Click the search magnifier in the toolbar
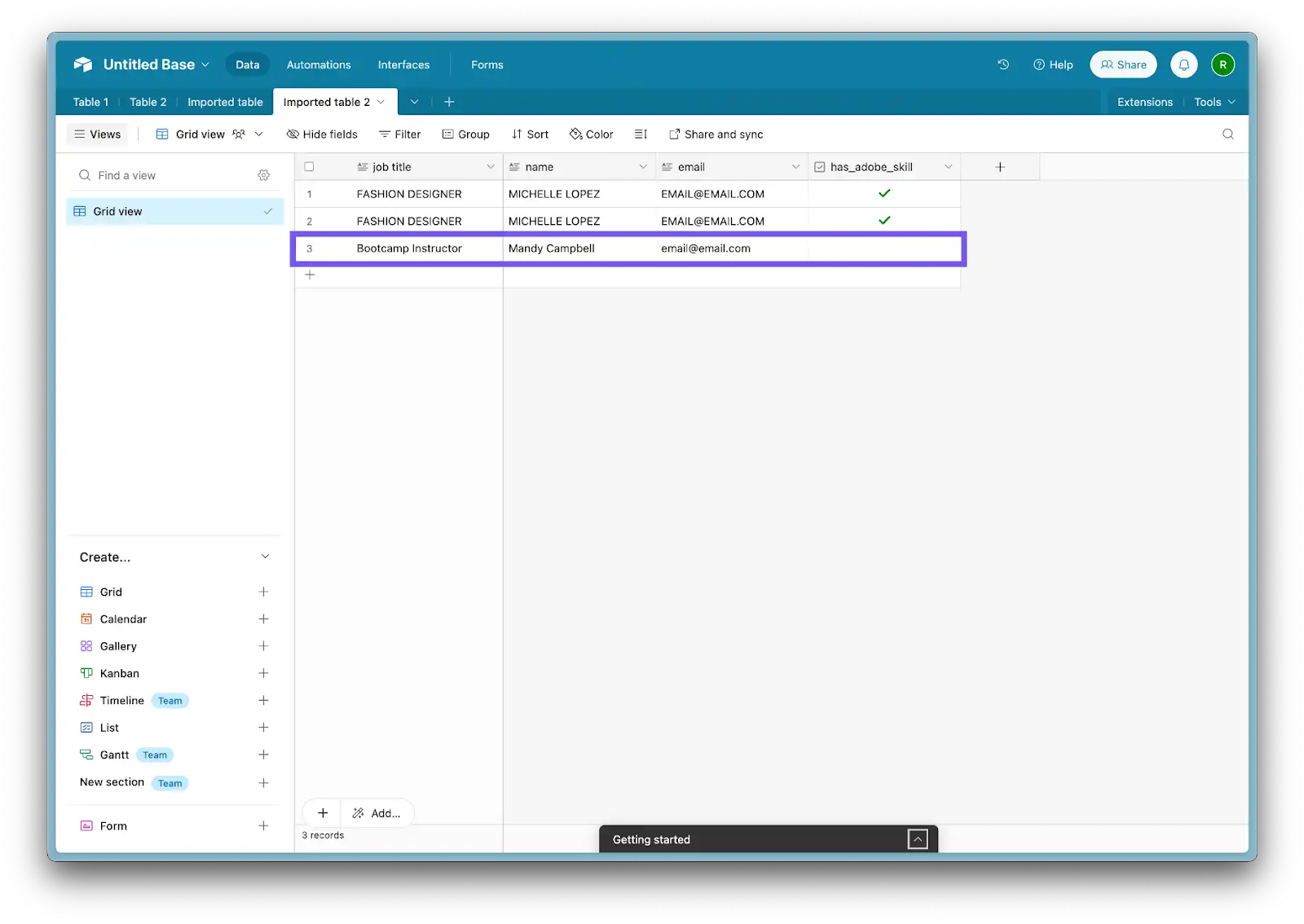 (x=1228, y=134)
